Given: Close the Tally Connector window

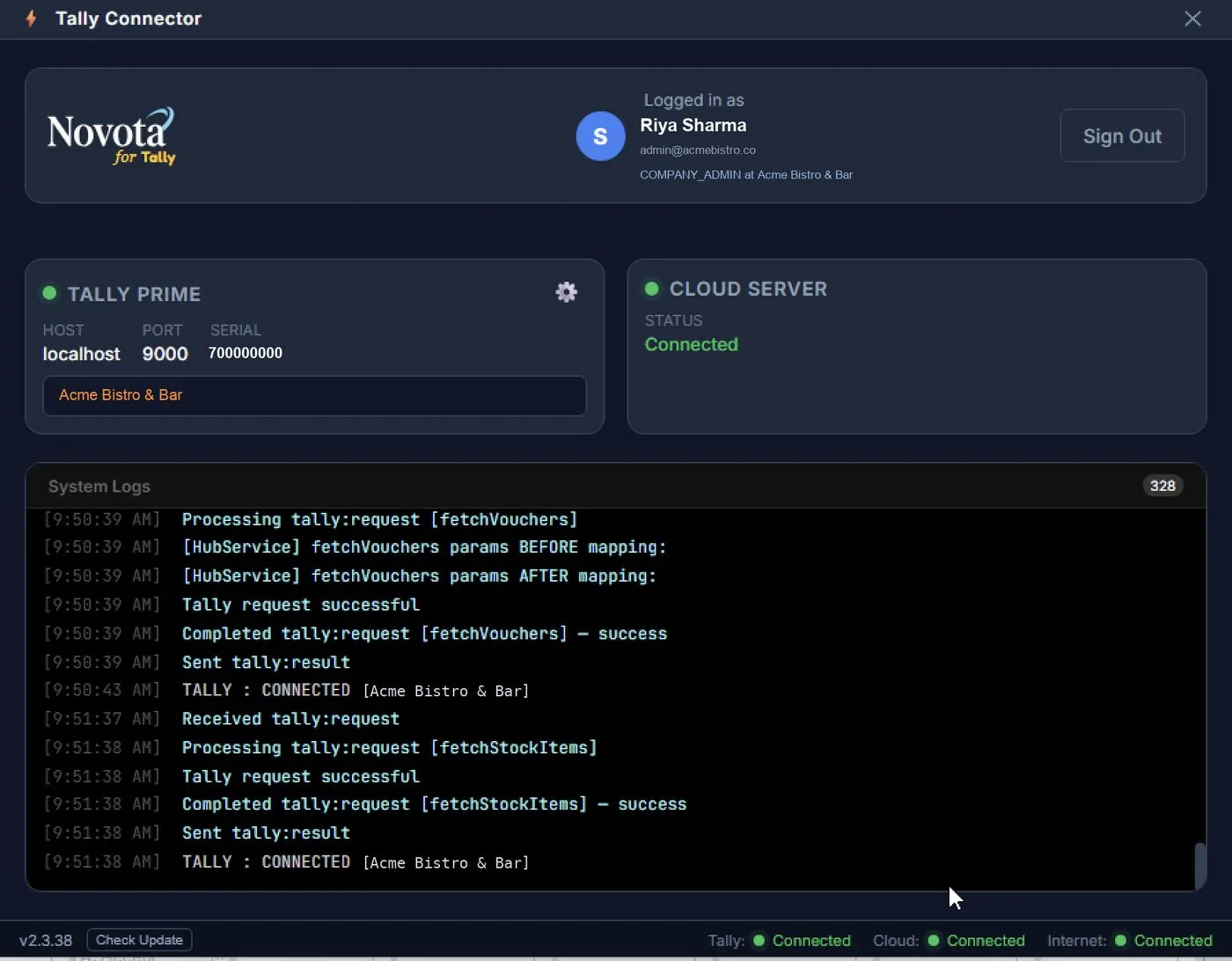Looking at the screenshot, I should [x=1192, y=18].
